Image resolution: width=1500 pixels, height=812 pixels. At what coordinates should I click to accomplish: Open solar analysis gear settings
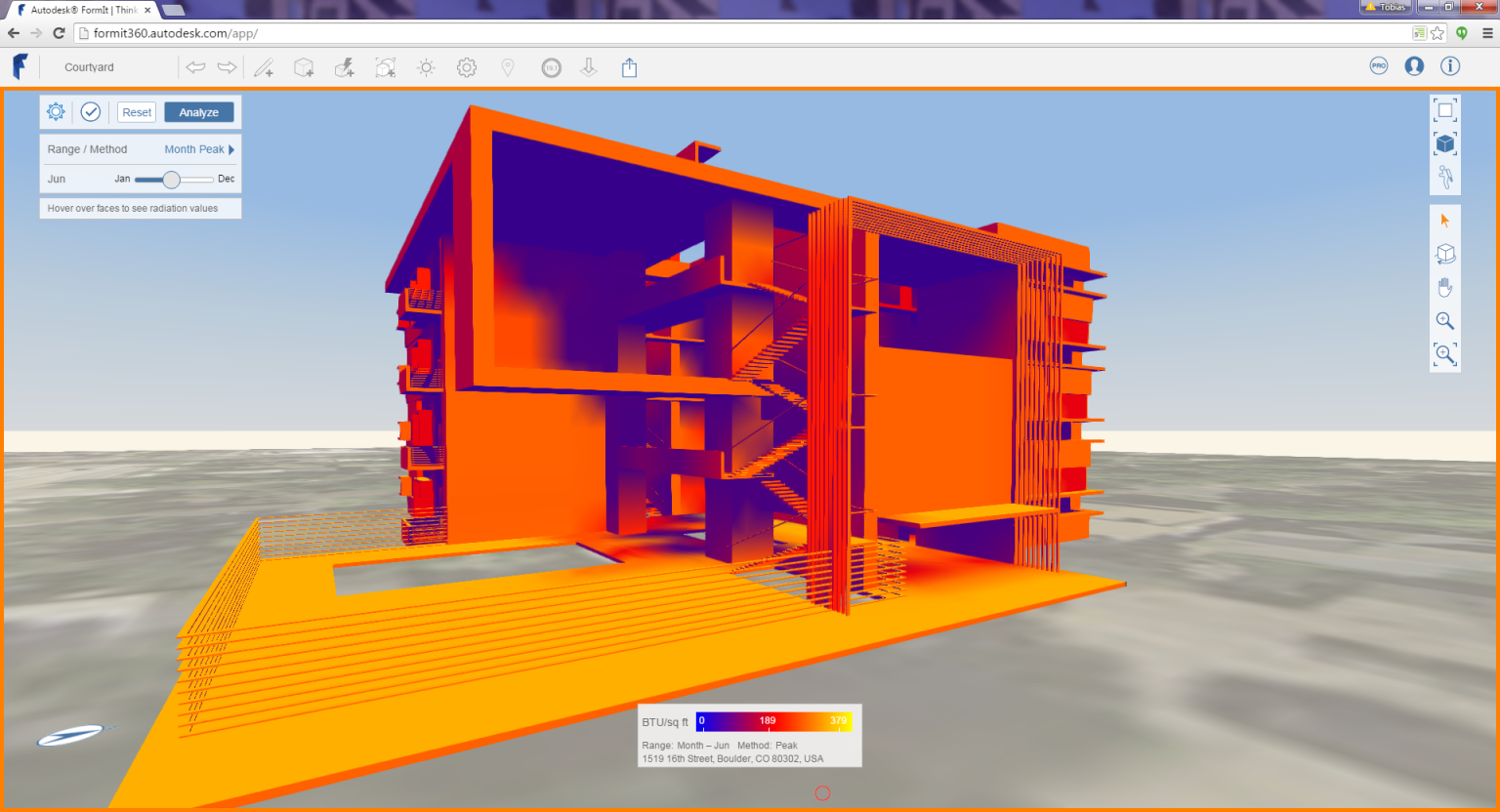57,112
